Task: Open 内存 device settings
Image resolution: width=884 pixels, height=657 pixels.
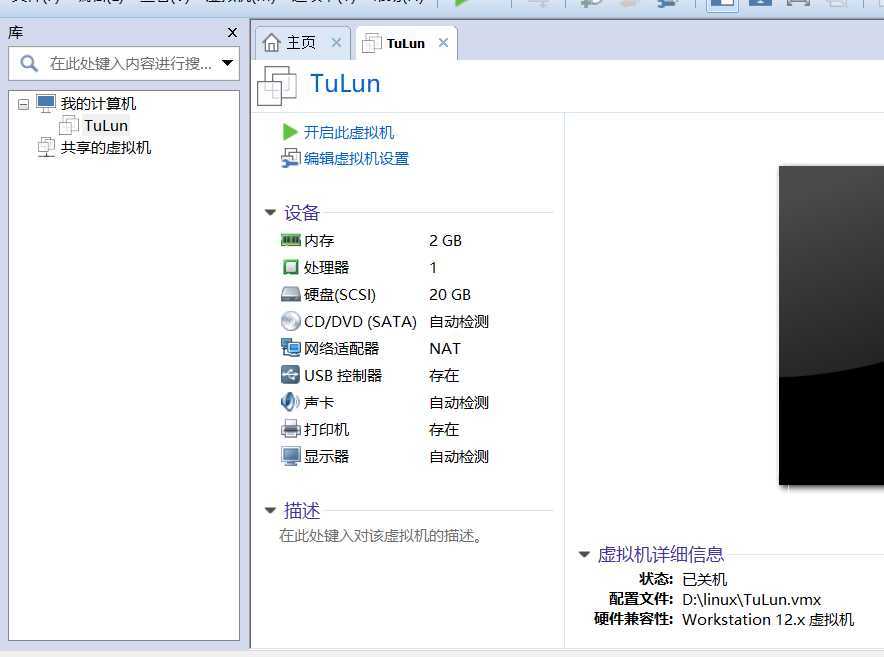Action: click(x=319, y=241)
